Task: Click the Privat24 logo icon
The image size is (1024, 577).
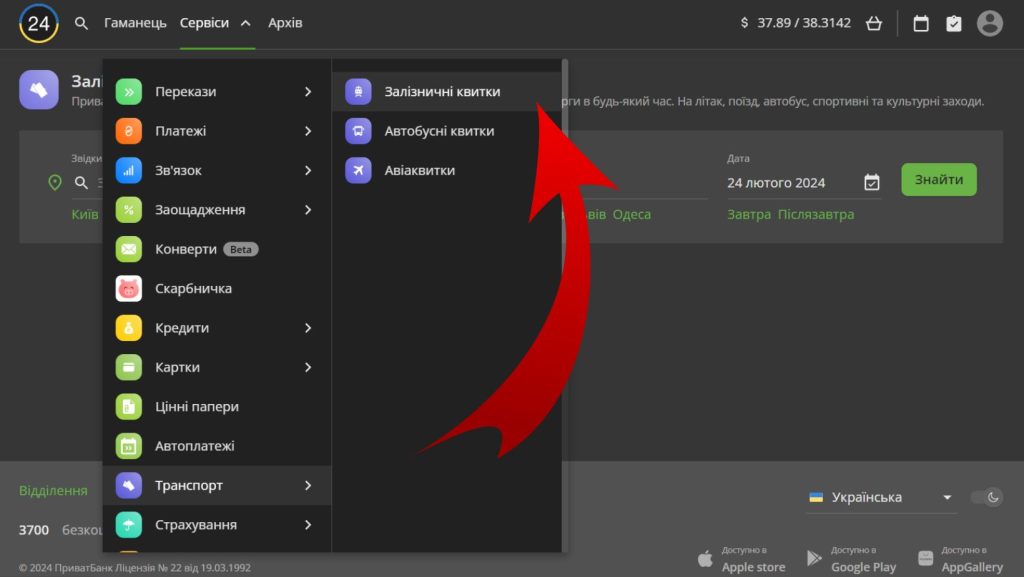Action: pyautogui.click(x=38, y=23)
